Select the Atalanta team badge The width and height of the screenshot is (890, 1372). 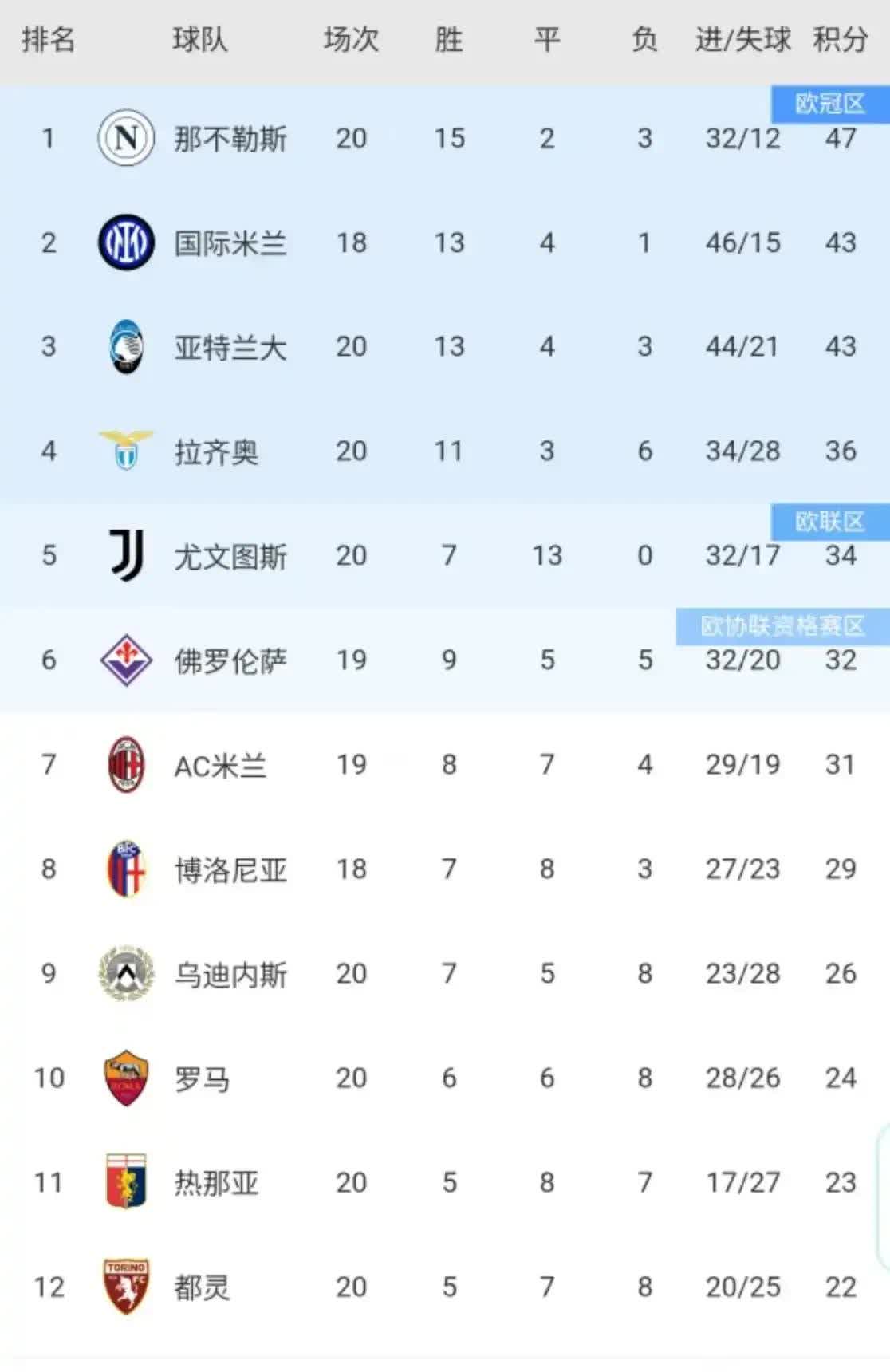tap(126, 347)
